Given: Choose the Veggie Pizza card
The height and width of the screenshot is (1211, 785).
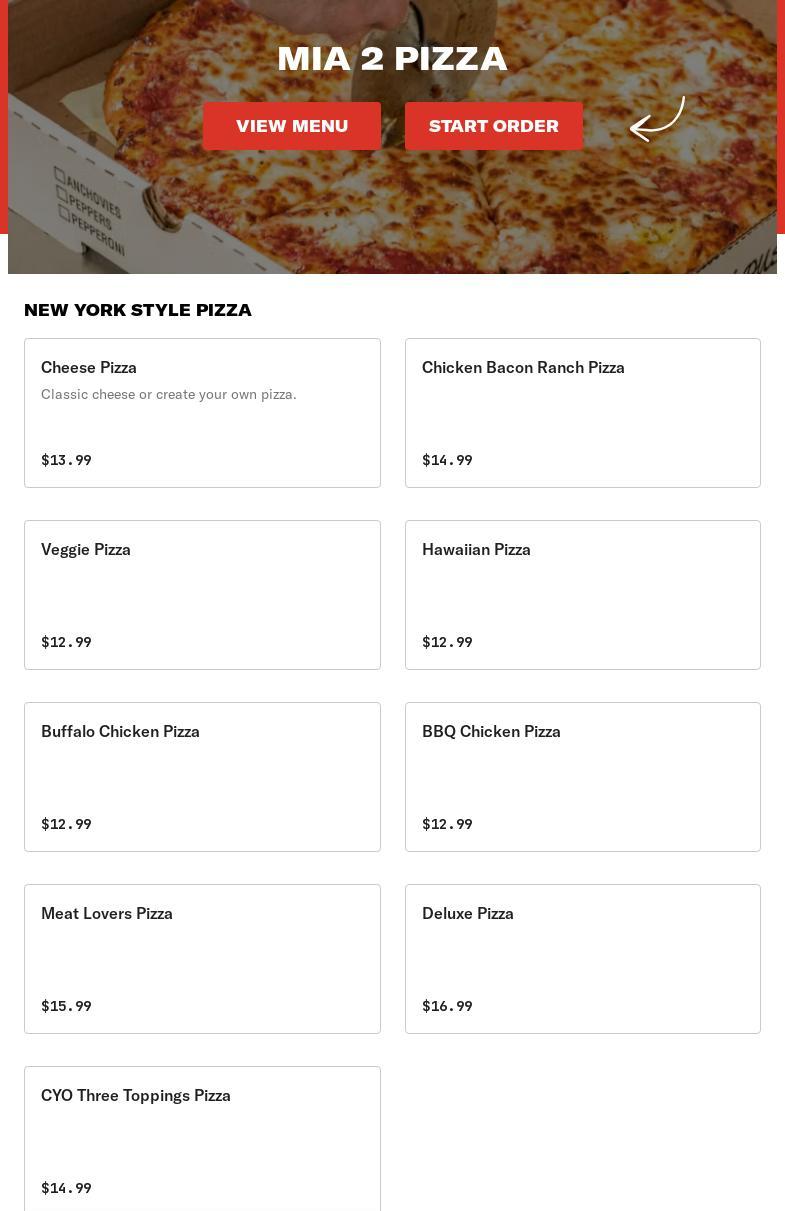Looking at the screenshot, I should [202, 595].
